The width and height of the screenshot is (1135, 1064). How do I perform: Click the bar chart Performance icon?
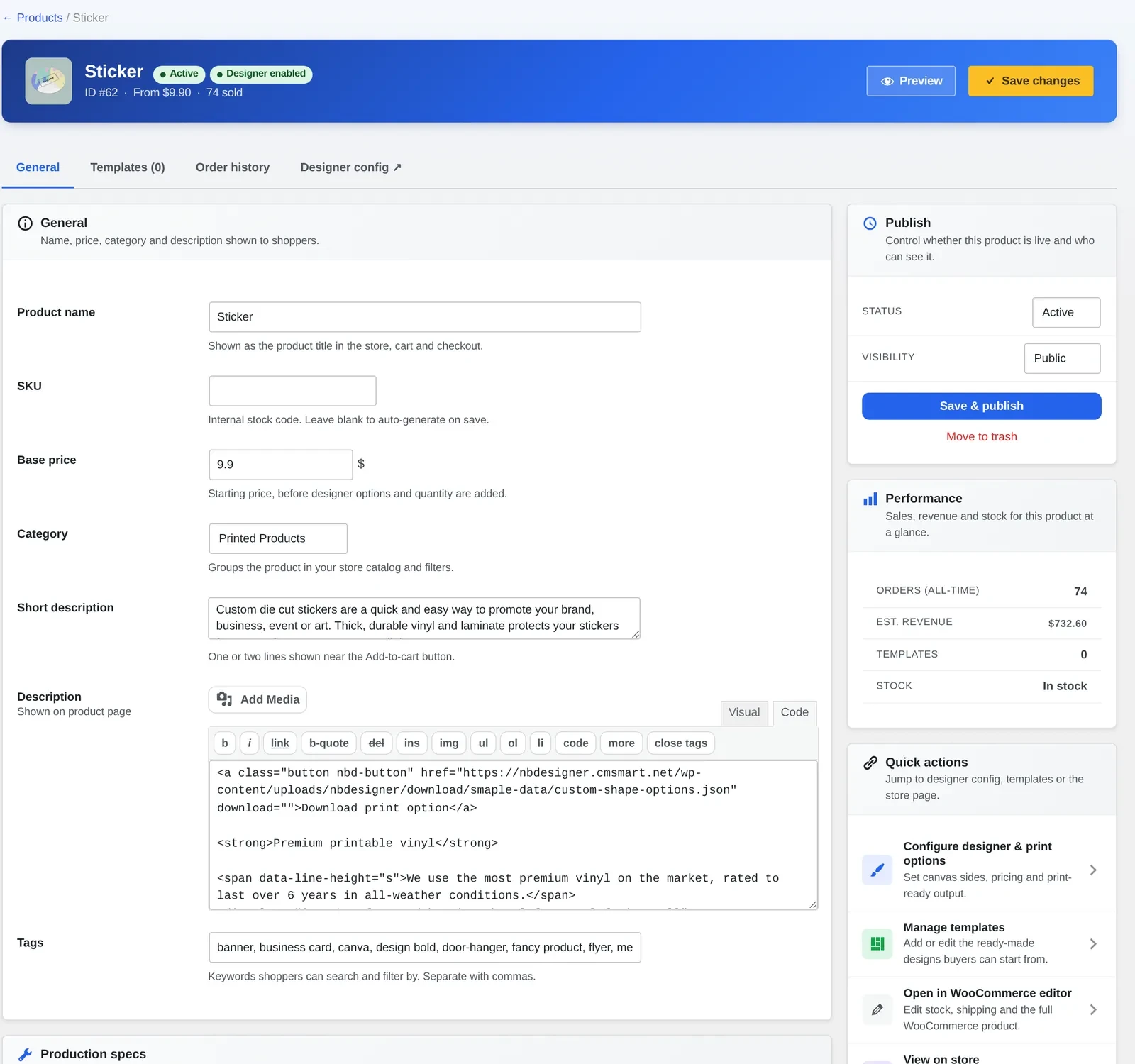pos(870,499)
